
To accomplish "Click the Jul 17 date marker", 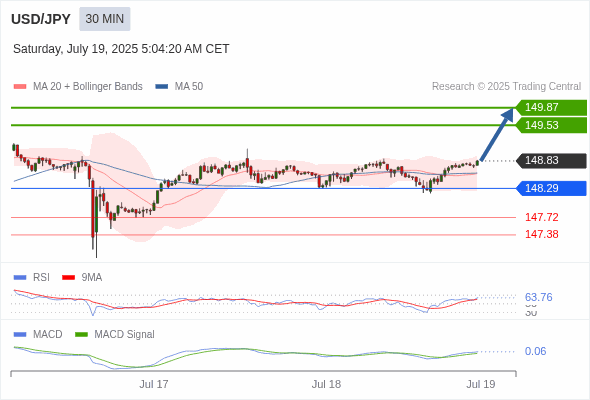I will pos(154,384).
